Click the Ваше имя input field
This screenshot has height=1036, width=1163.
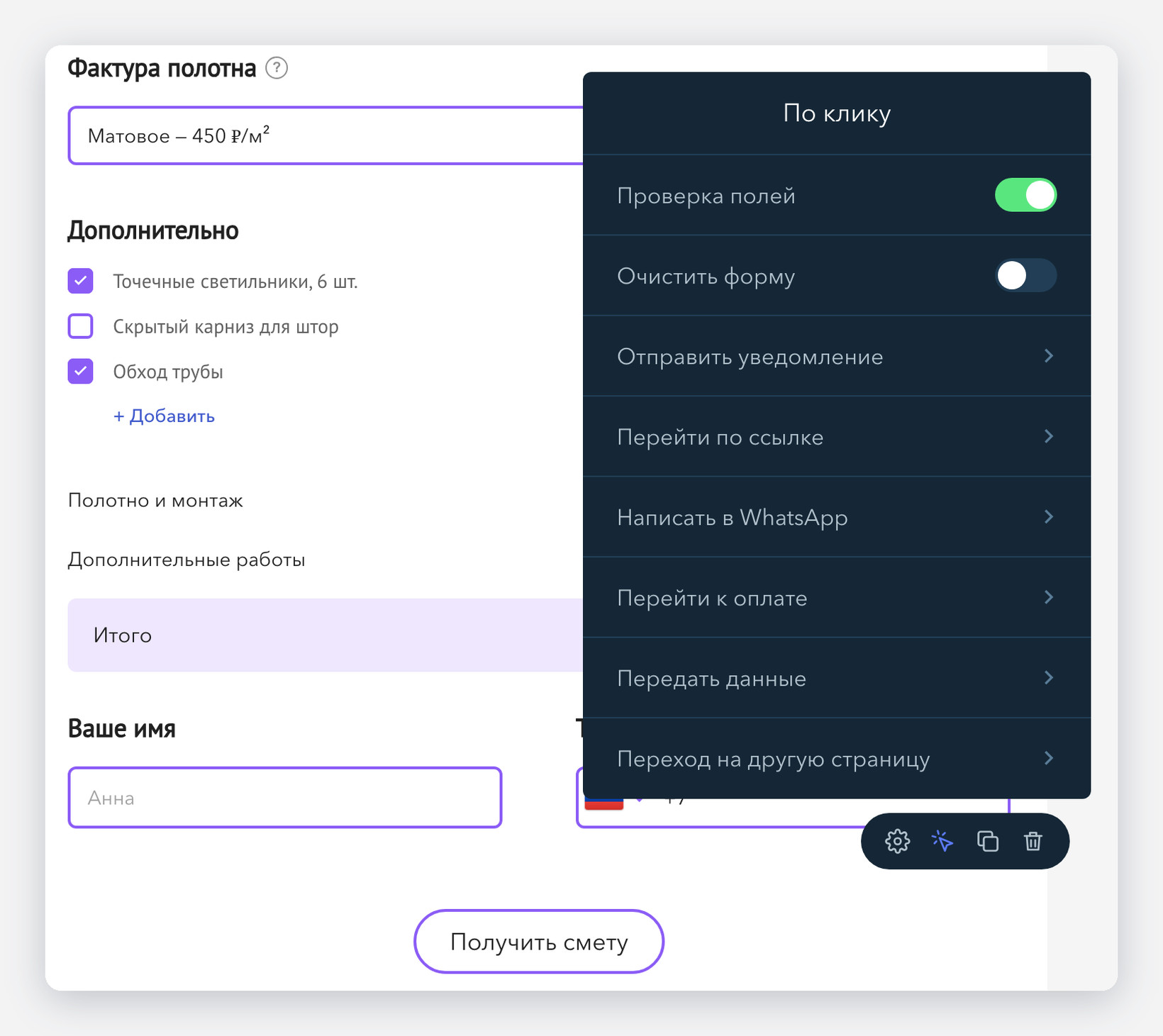[x=285, y=798]
